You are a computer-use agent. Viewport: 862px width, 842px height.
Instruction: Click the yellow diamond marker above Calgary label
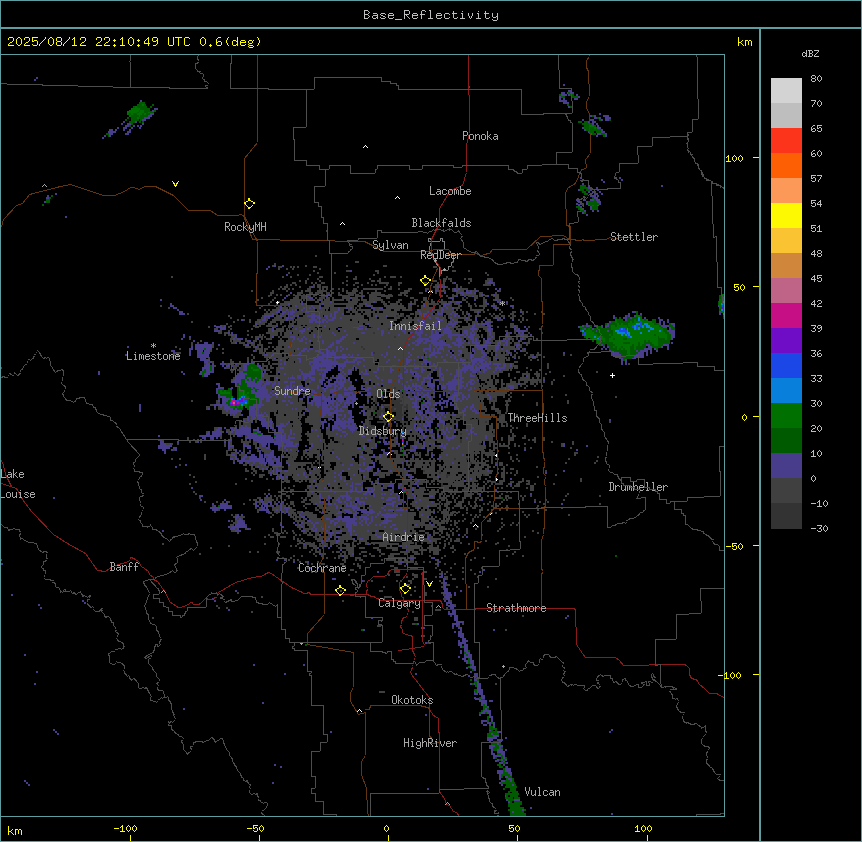405,589
